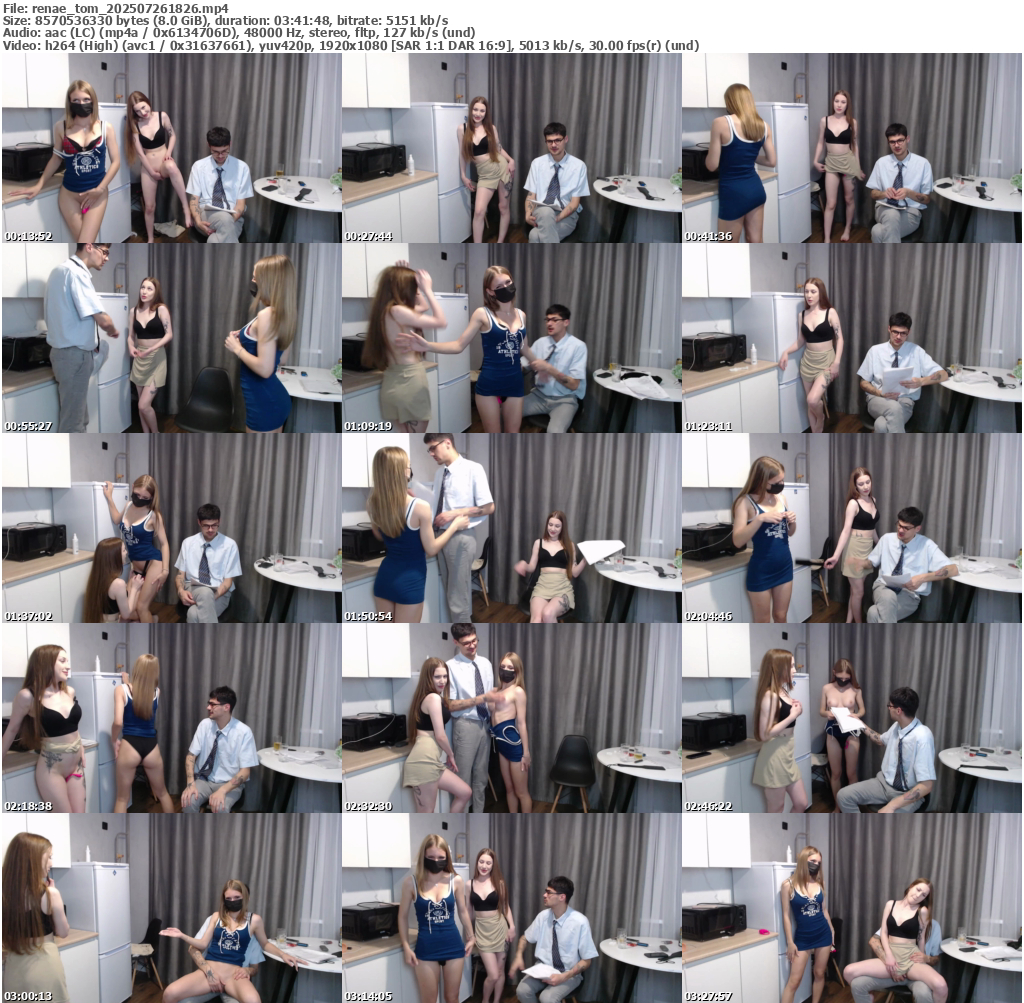Click the thumbnail stamped 03:27:57
The width and height of the screenshot is (1024, 1003).
pos(852,908)
